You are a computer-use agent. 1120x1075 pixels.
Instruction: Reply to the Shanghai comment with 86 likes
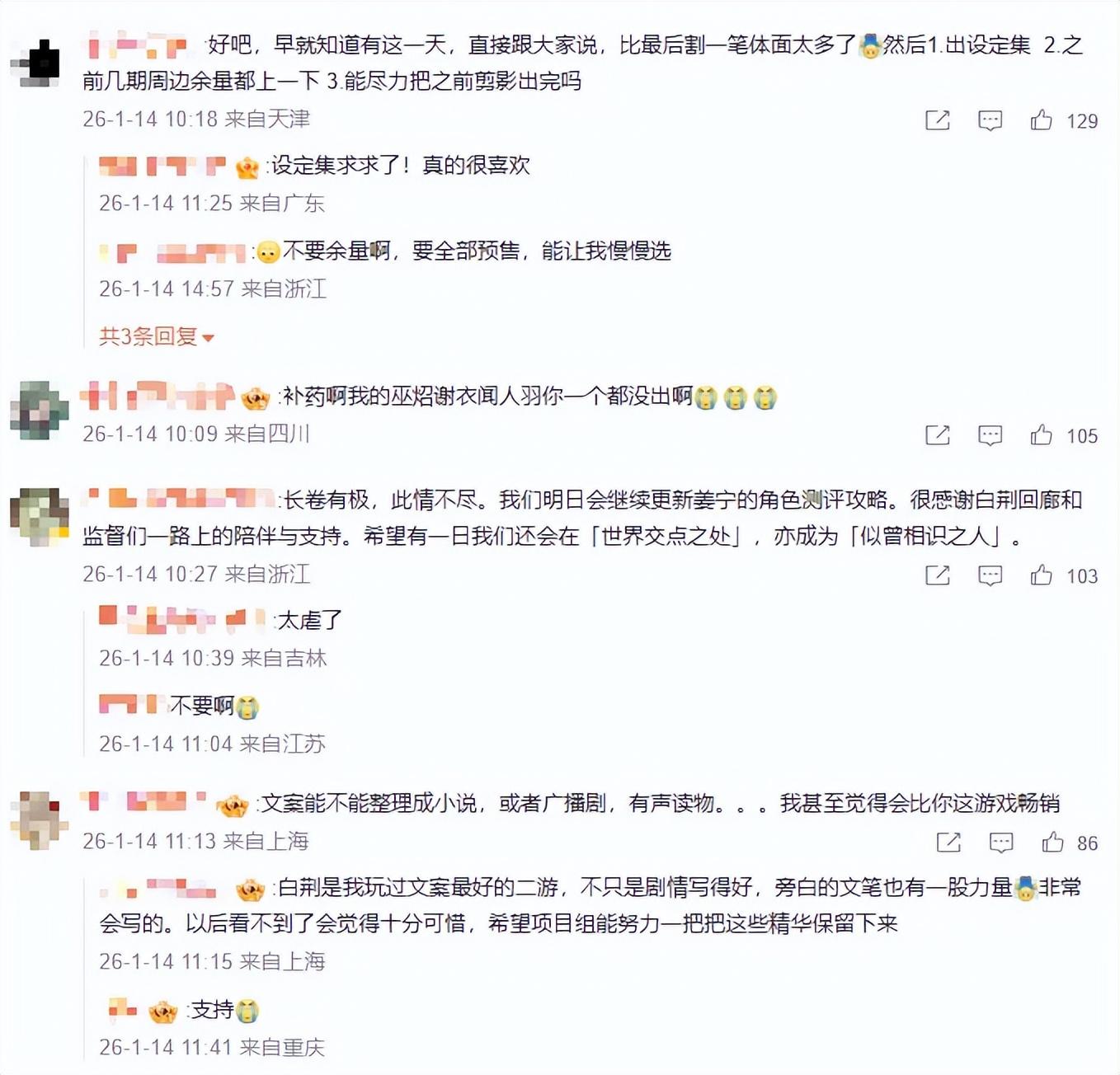(1001, 843)
